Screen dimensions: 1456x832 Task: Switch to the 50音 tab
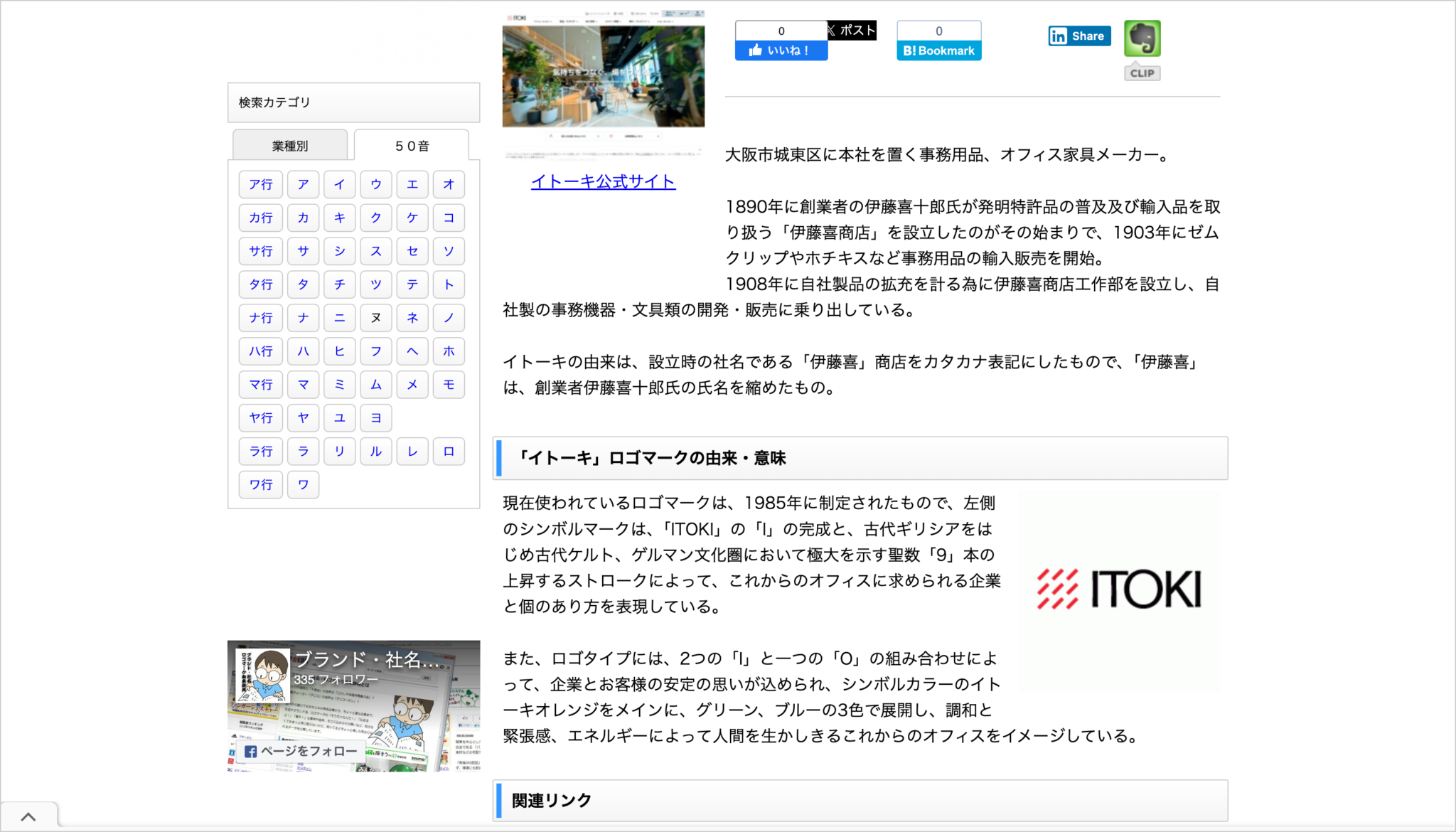pos(412,144)
